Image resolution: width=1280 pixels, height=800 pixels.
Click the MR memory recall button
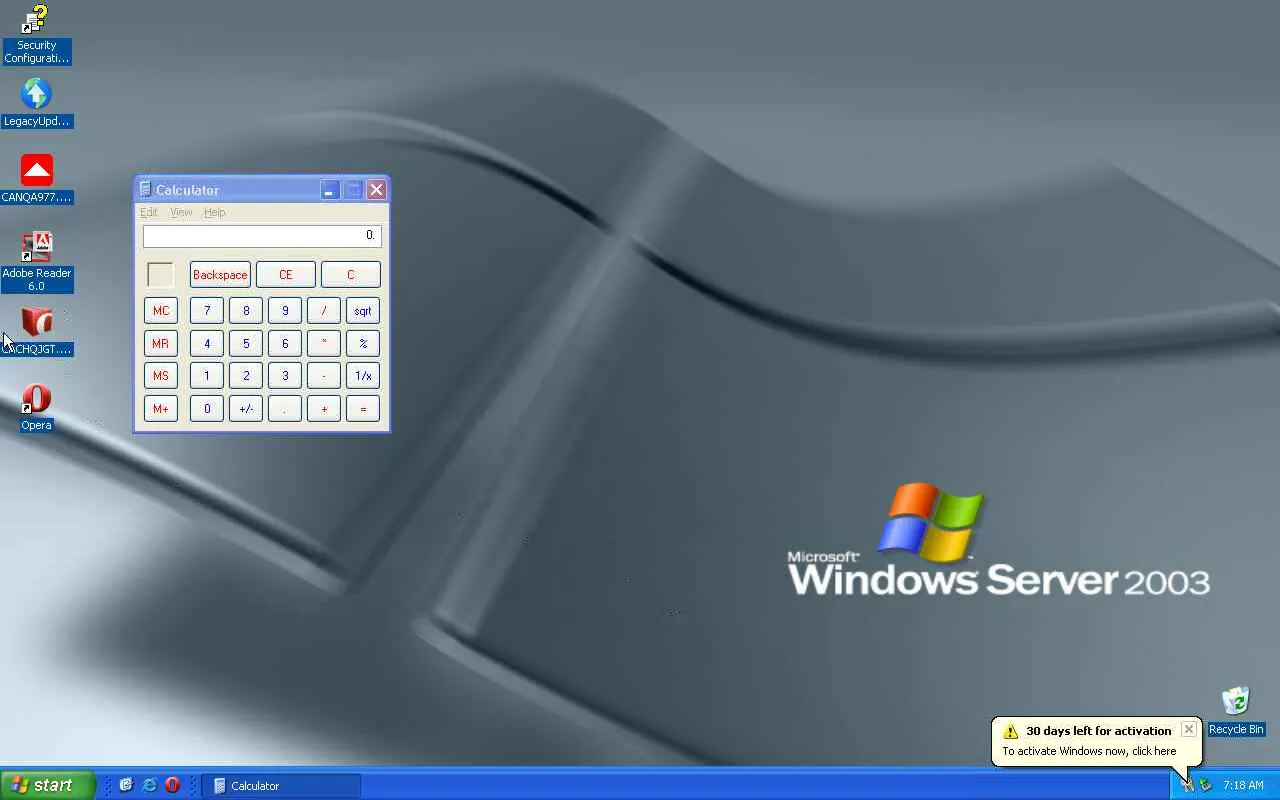tap(161, 344)
